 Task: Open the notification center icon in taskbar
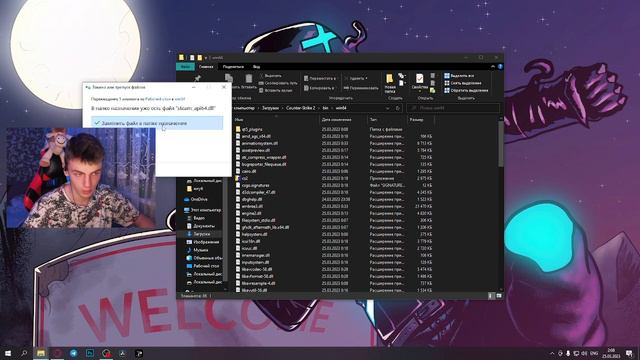[x=629, y=353]
